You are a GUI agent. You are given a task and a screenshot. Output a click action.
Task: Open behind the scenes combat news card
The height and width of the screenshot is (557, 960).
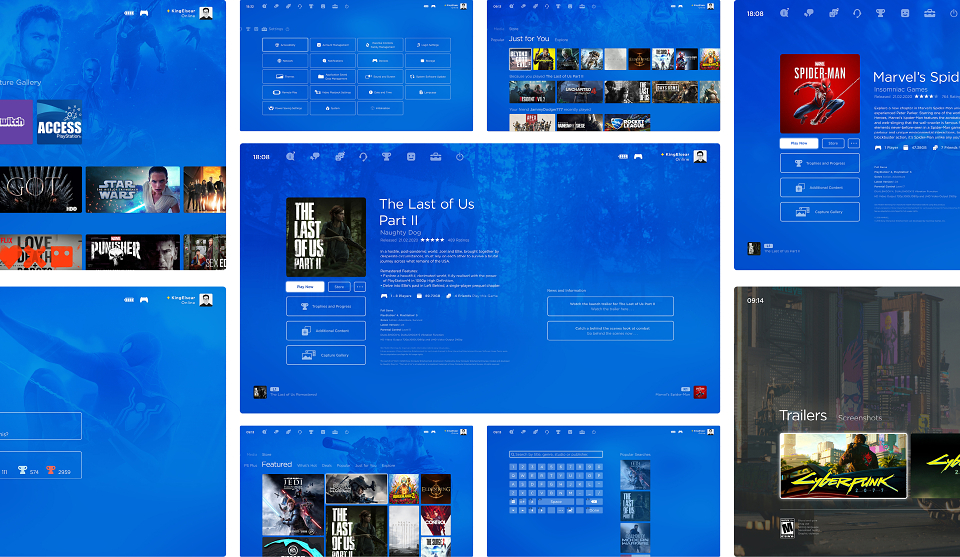pyautogui.click(x=610, y=331)
